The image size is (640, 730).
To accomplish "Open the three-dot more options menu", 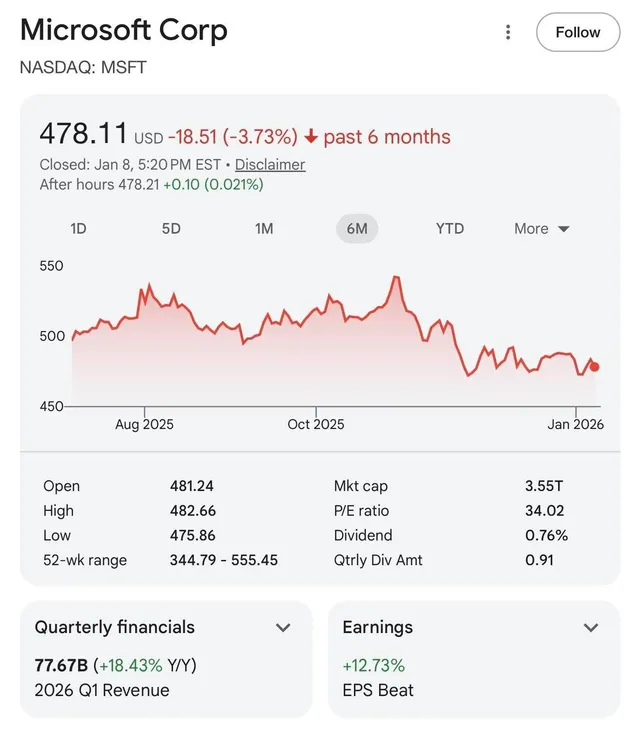I will pos(508,32).
